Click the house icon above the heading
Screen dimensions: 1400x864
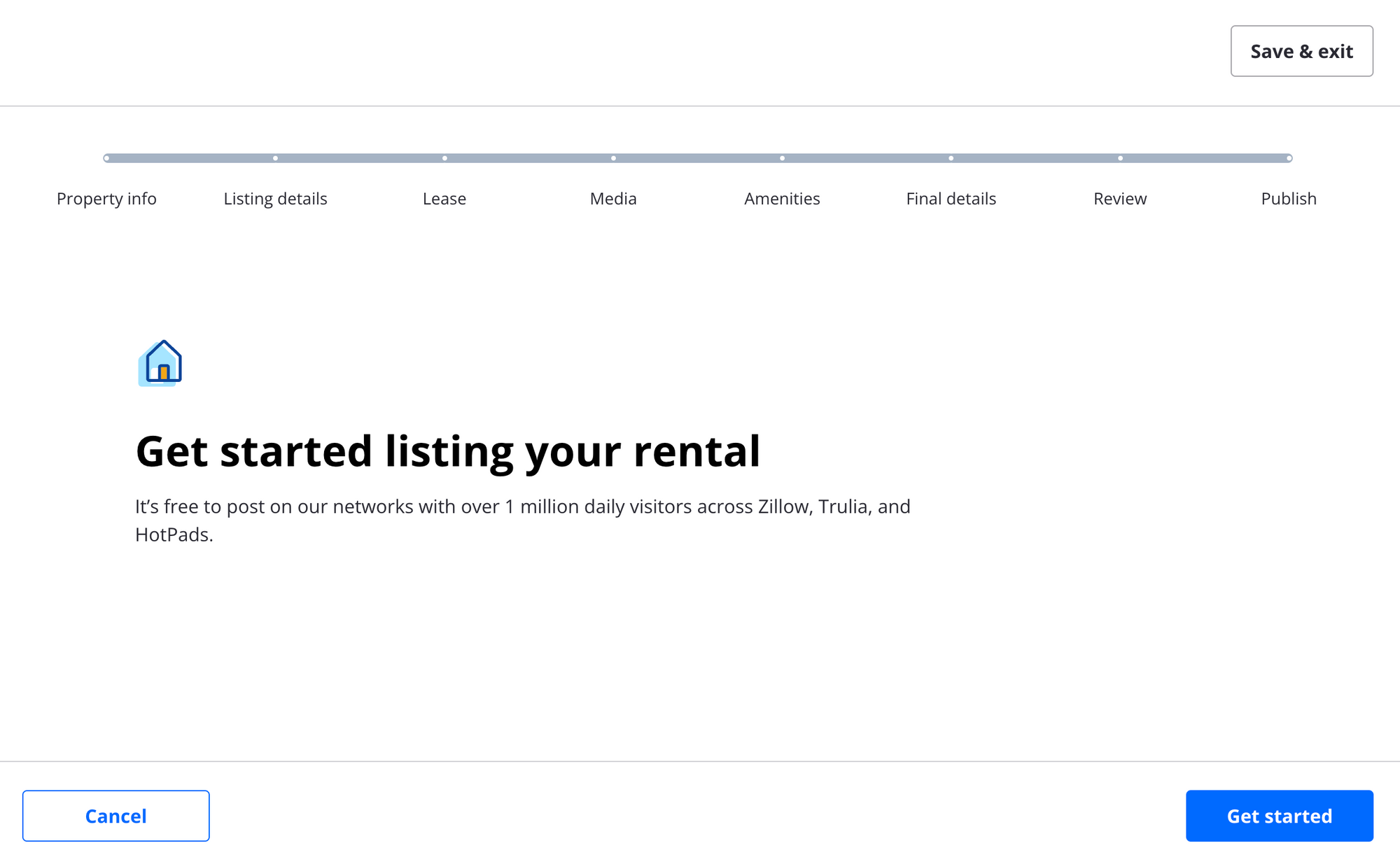(x=160, y=363)
